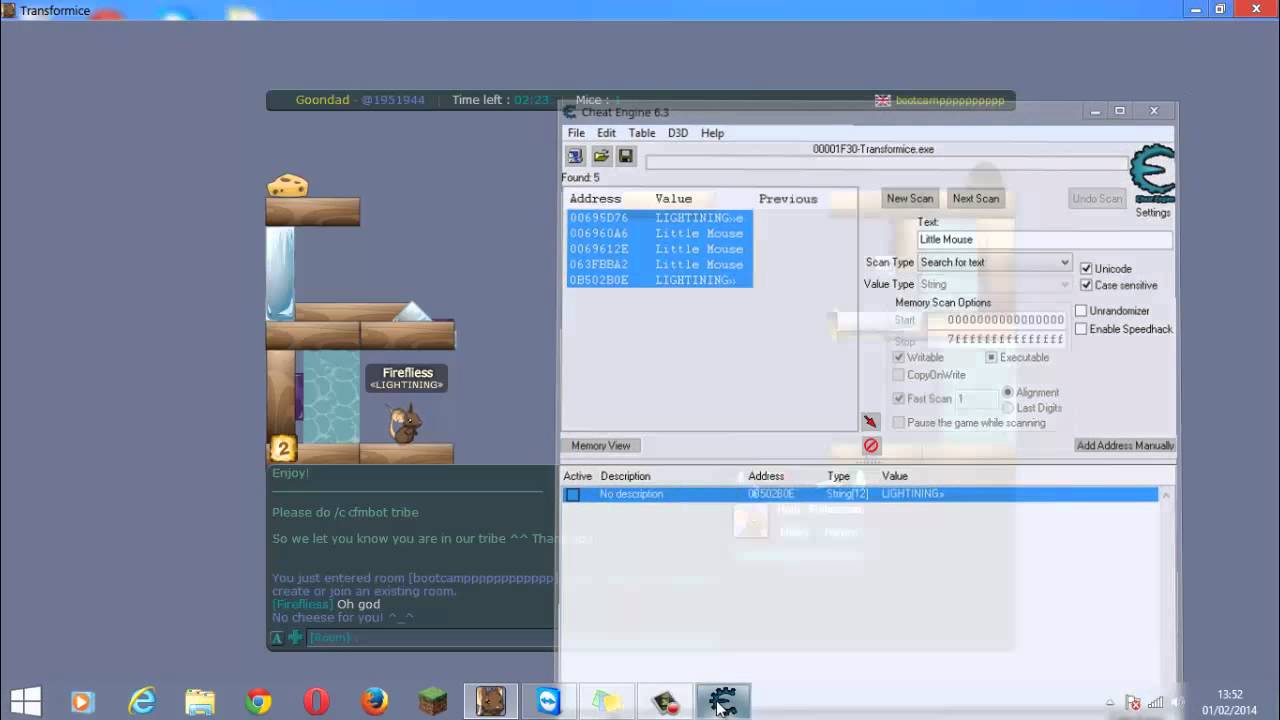Open the recorder taskbar icon with red dot

coord(665,702)
